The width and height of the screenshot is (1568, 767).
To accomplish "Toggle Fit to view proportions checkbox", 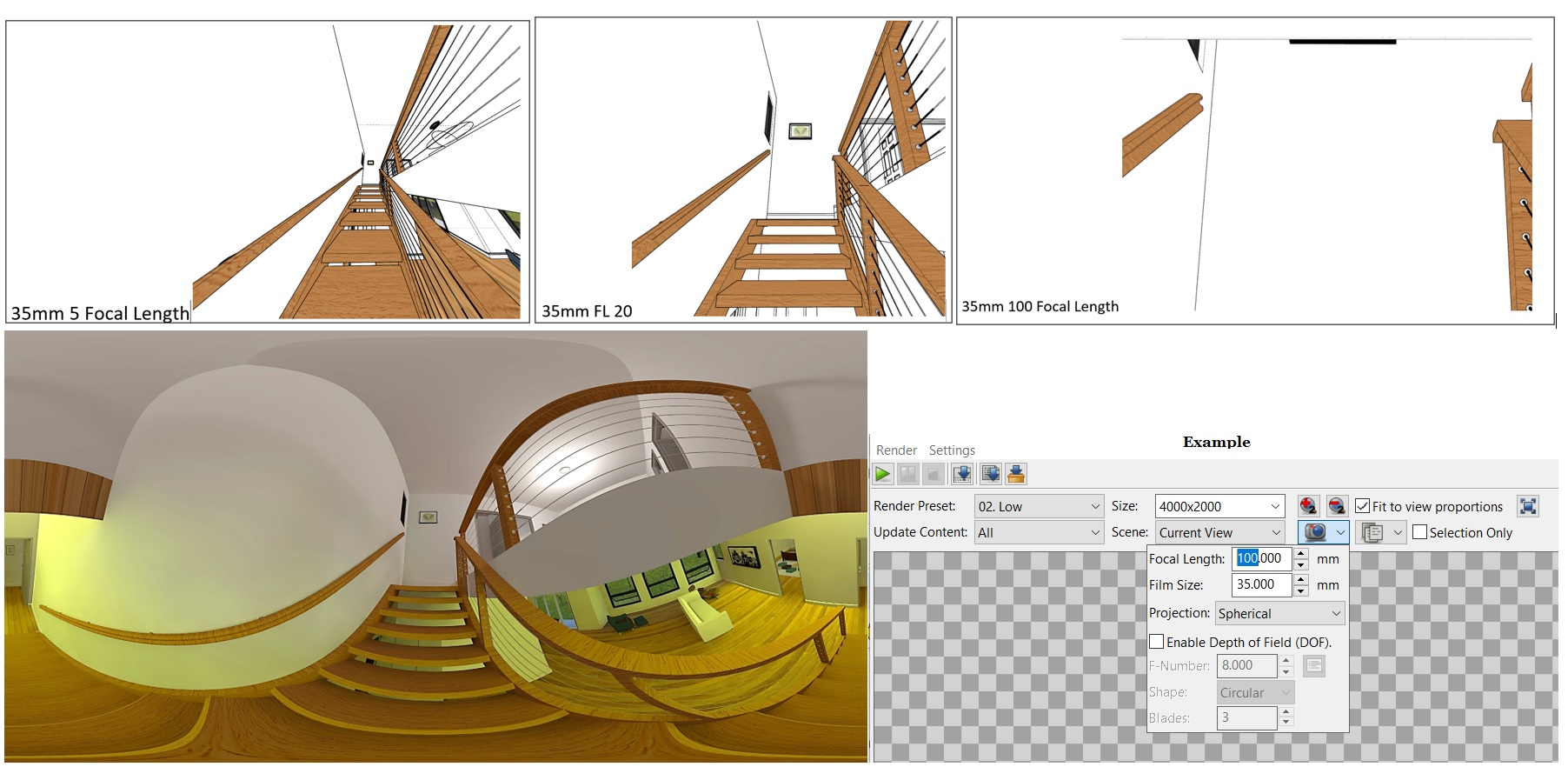I will [x=1363, y=506].
